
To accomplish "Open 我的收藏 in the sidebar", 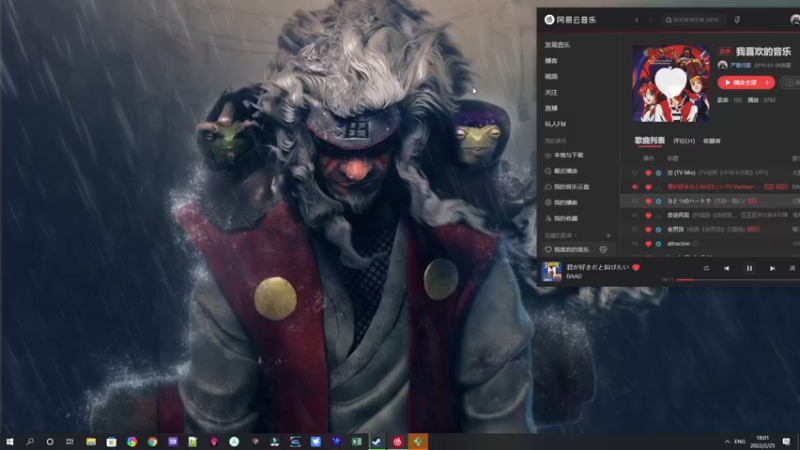I will [561, 218].
